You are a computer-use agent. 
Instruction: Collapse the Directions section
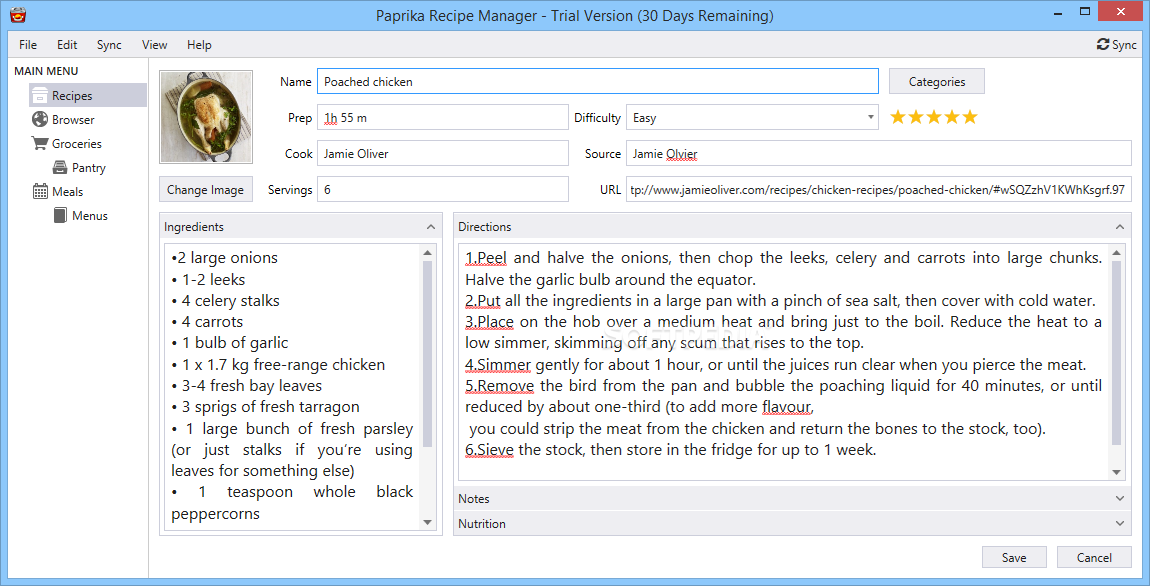(1119, 227)
